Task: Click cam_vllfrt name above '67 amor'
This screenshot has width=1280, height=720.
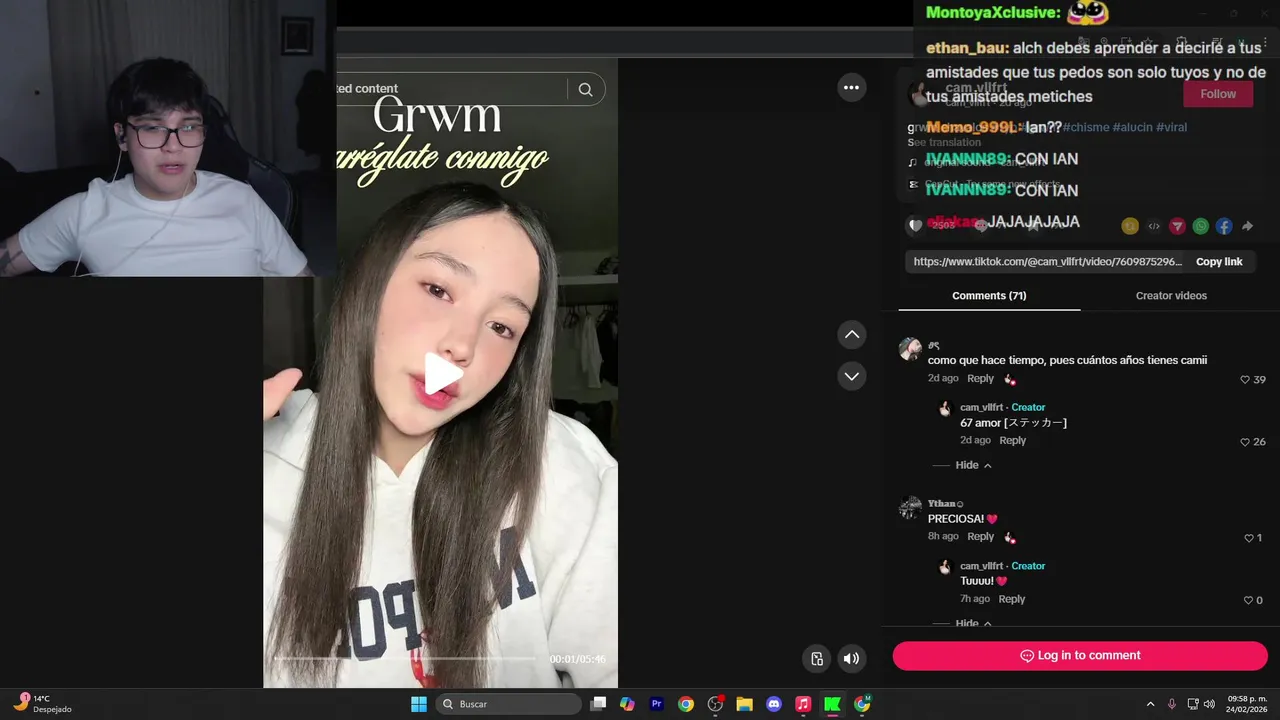Action: tap(981, 408)
